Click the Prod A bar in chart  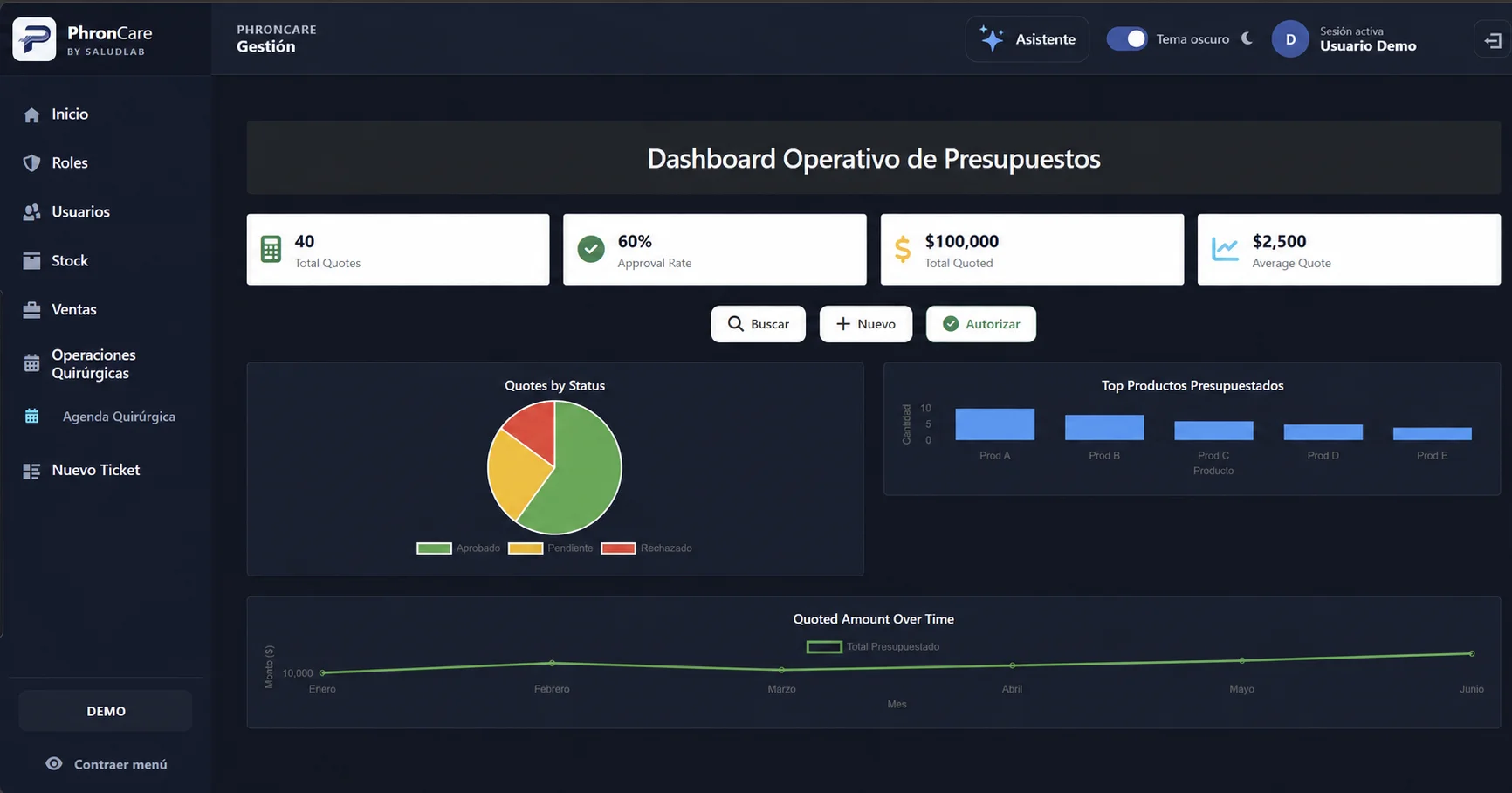point(995,424)
